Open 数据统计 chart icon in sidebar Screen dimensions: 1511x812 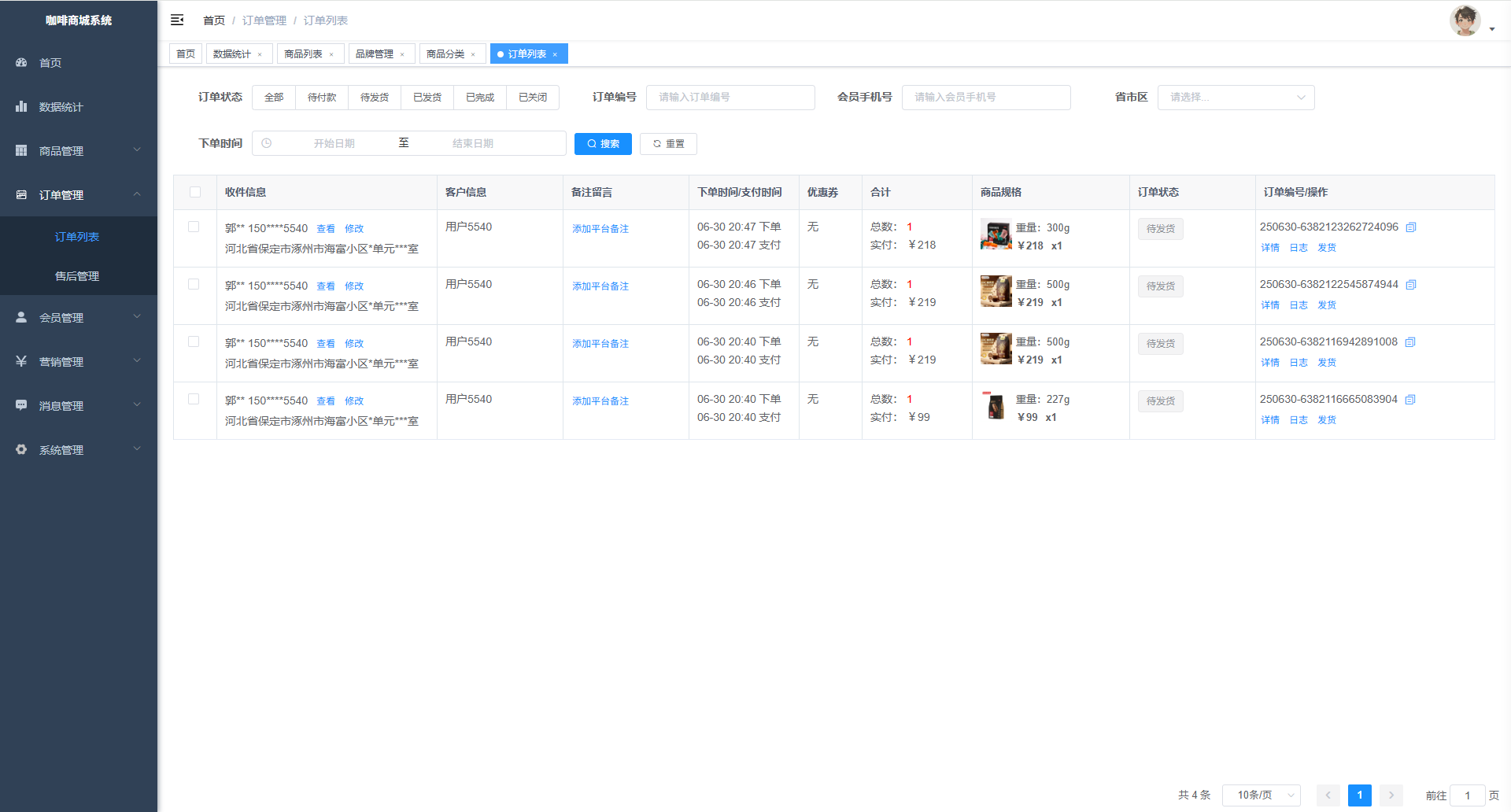coord(21,106)
